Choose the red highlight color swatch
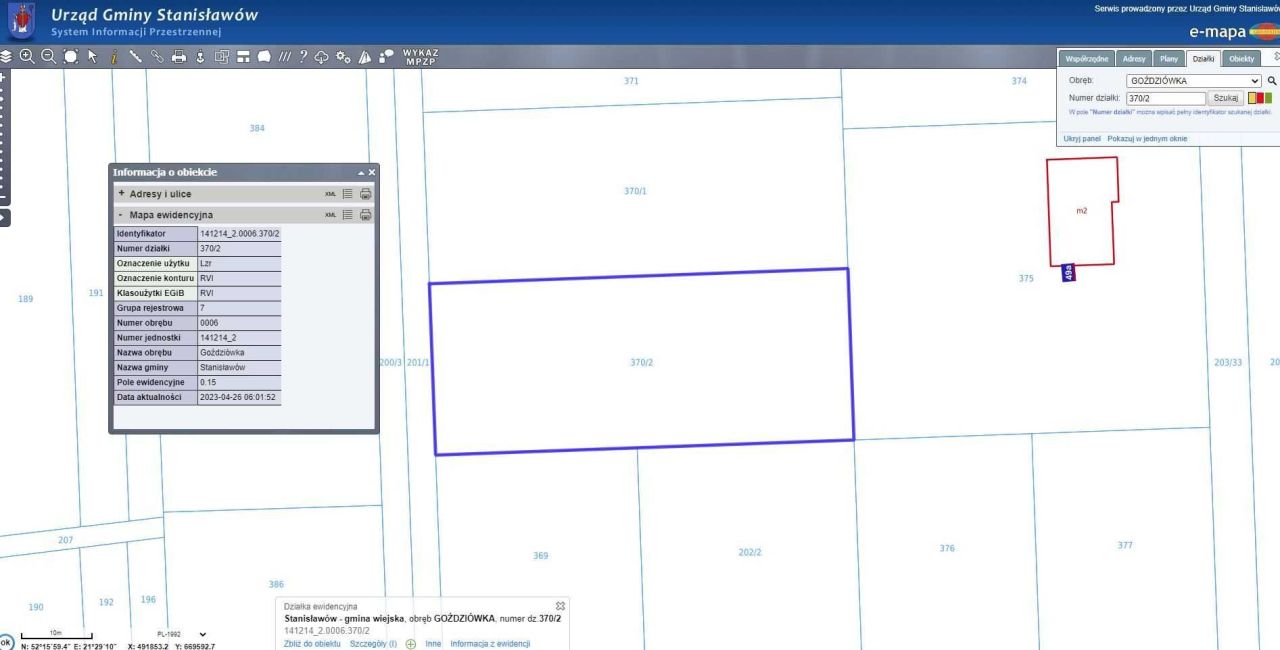Viewport: 1280px width, 650px height. 1260,98
